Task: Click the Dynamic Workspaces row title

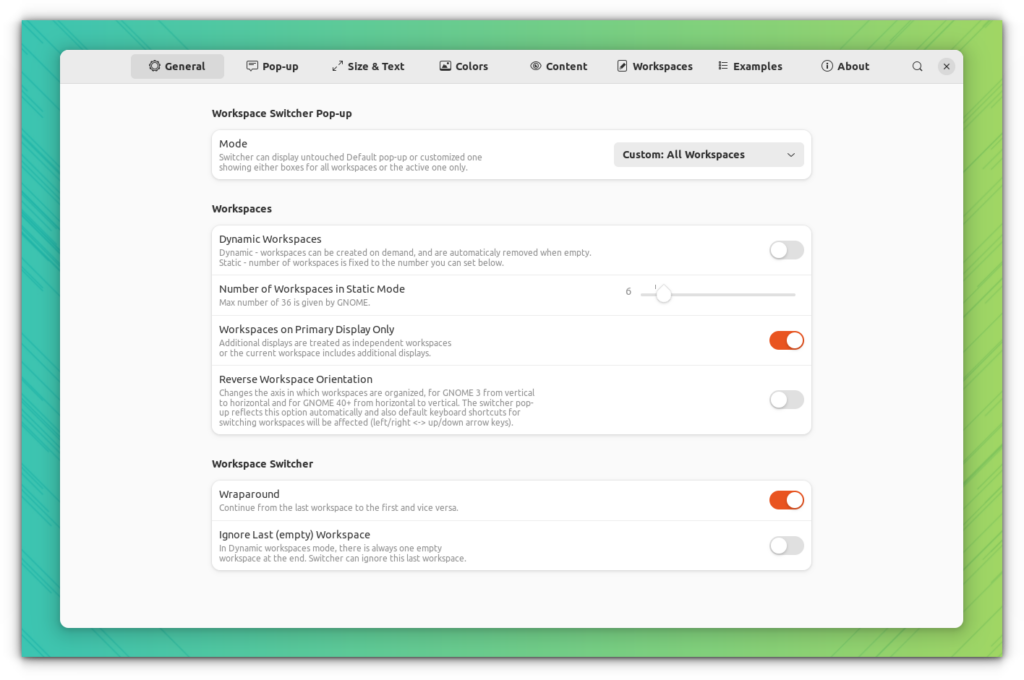Action: tap(270, 239)
